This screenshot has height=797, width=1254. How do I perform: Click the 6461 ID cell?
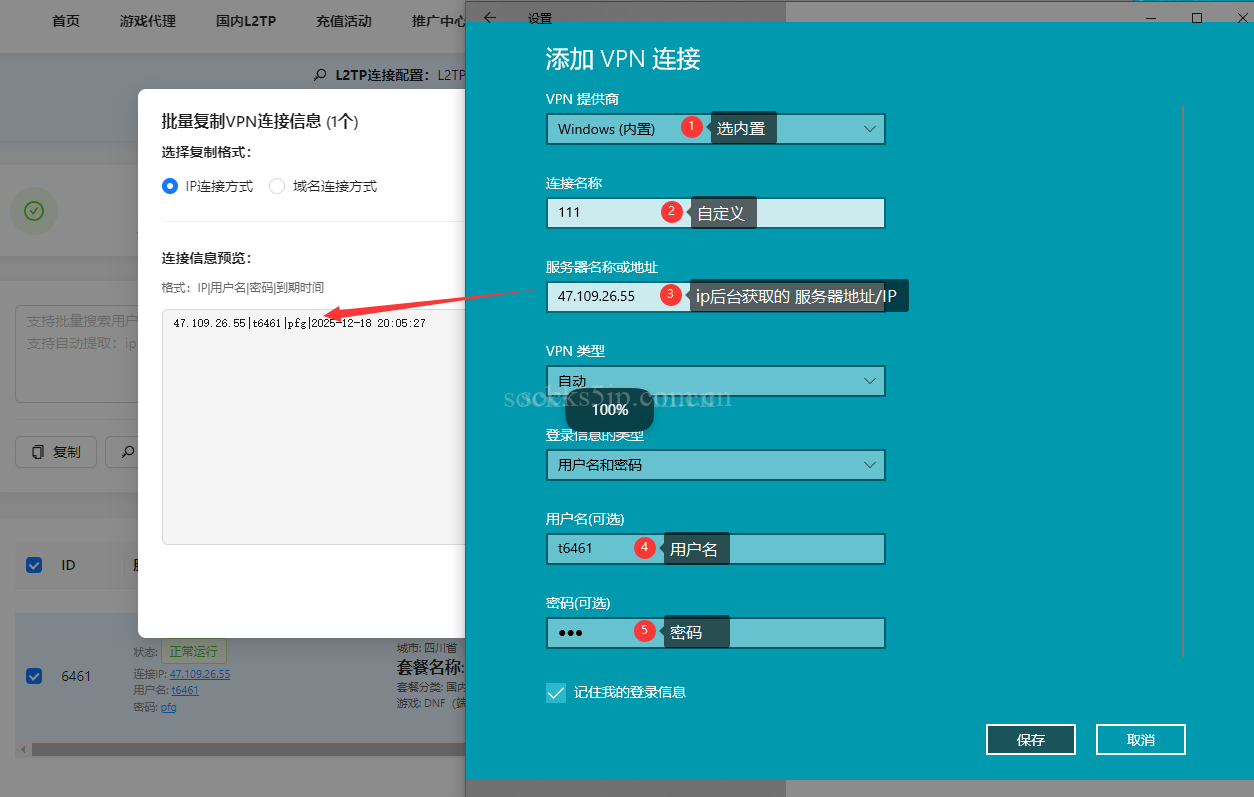(76, 676)
